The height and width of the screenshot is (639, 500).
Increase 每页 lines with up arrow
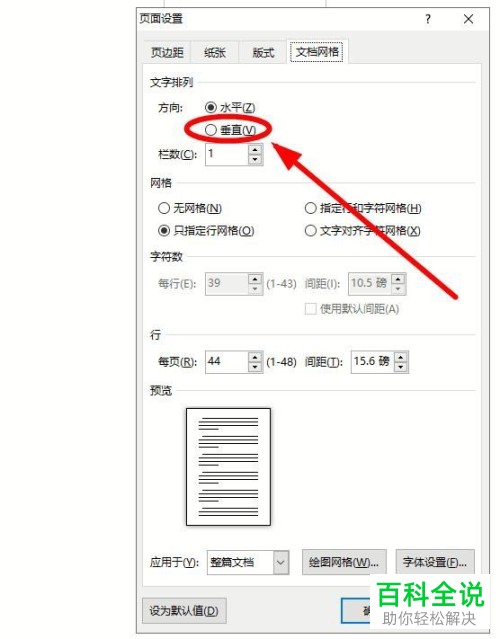click(255, 357)
